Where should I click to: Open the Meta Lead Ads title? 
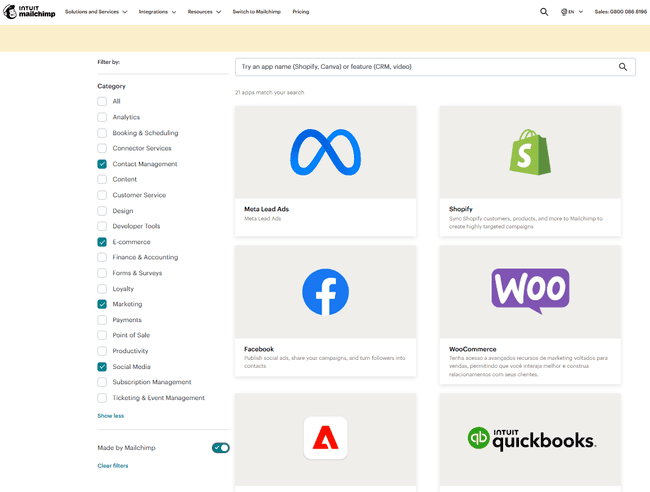(267, 209)
